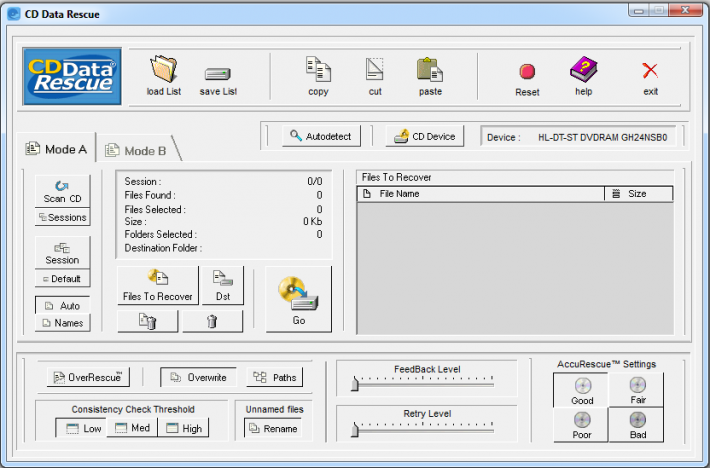Switch to the Mode B tab
Image resolution: width=710 pixels, height=468 pixels.
[136, 150]
